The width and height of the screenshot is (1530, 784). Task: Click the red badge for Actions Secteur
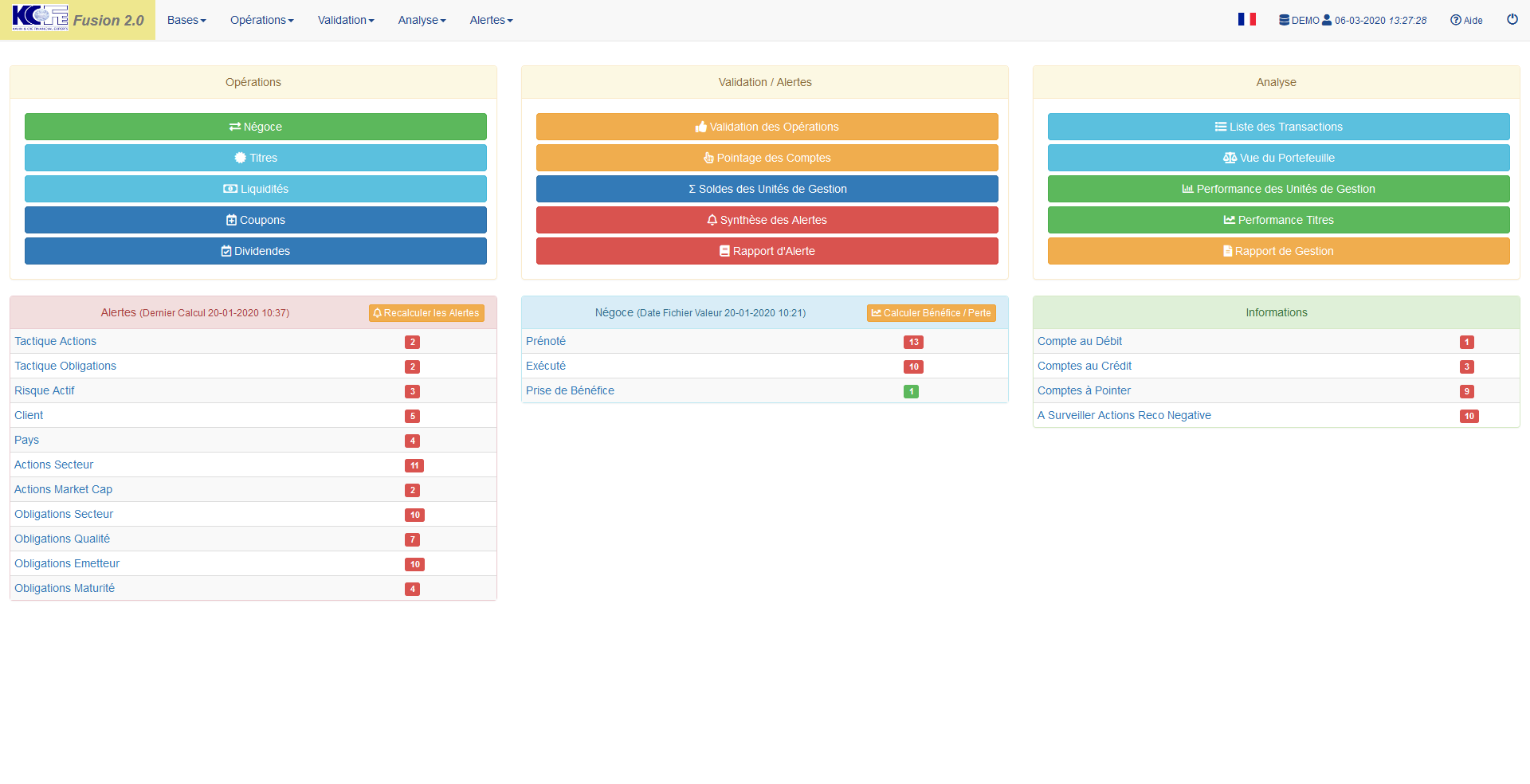coord(414,465)
